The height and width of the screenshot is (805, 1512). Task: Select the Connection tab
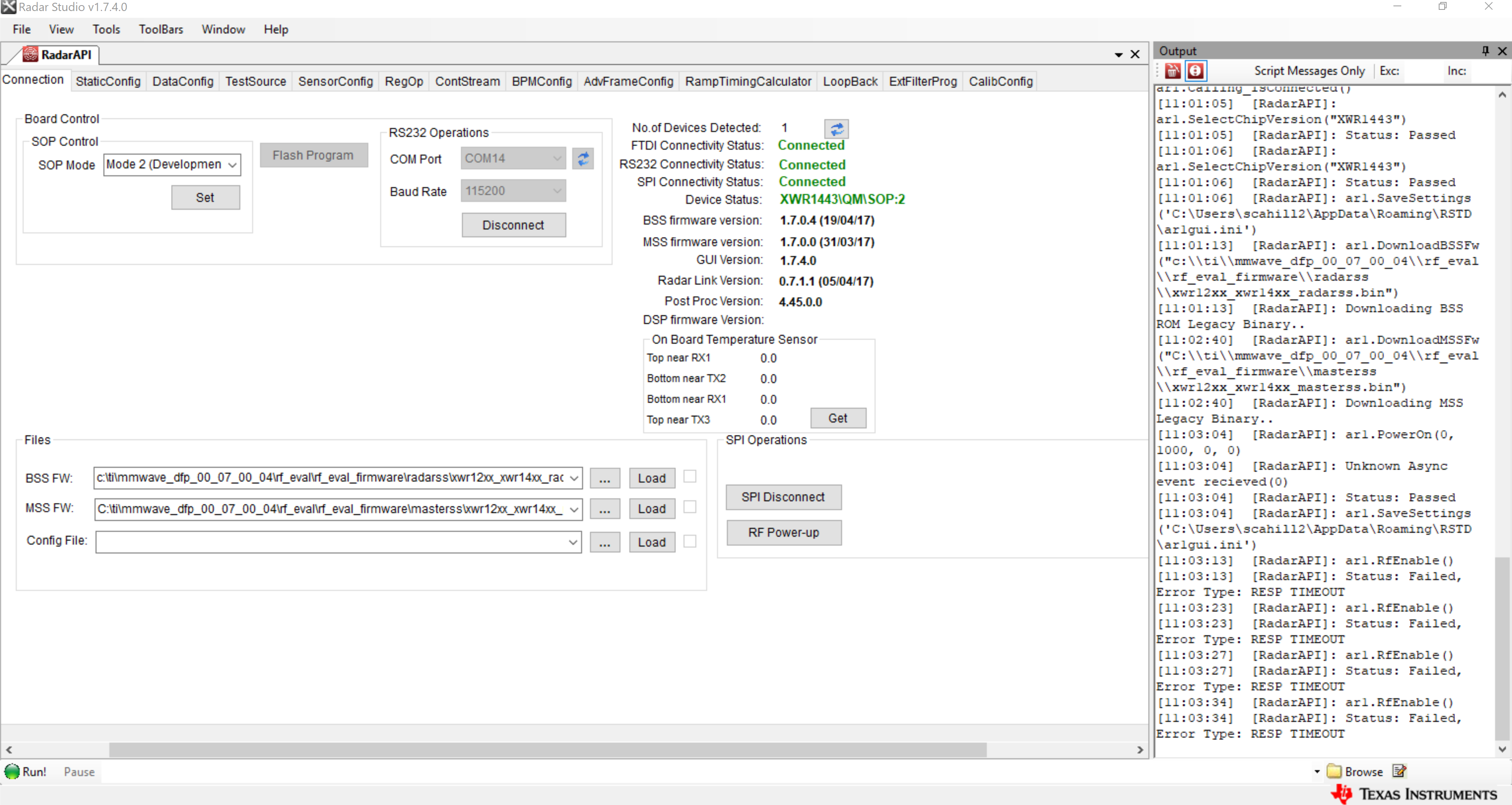(x=33, y=80)
